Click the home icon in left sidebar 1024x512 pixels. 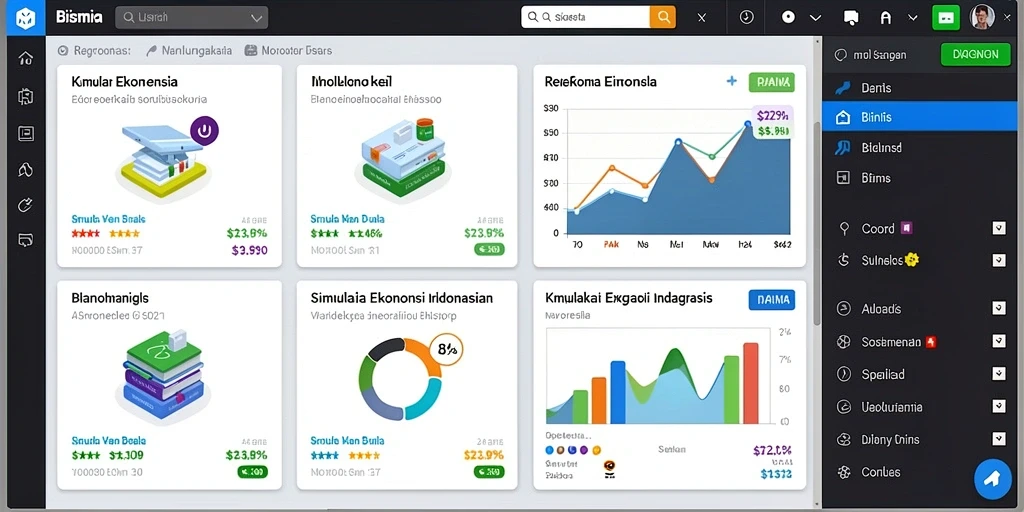point(25,58)
